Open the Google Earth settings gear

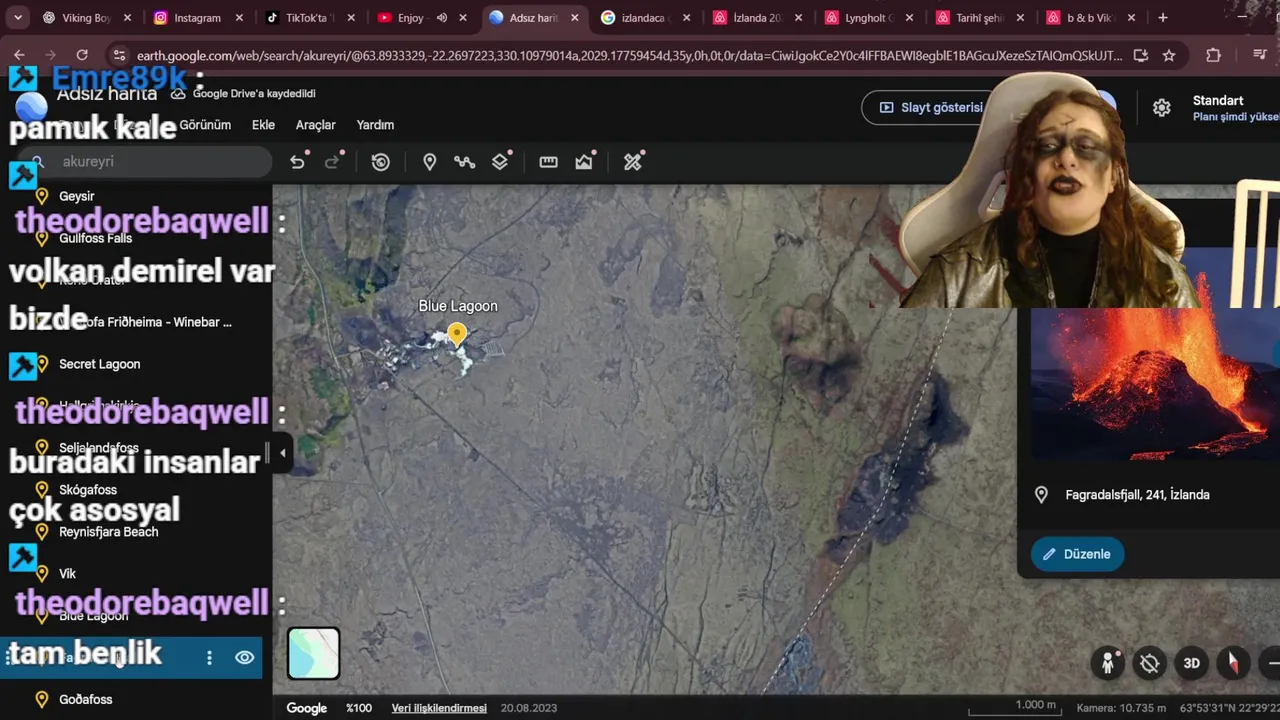point(1161,108)
